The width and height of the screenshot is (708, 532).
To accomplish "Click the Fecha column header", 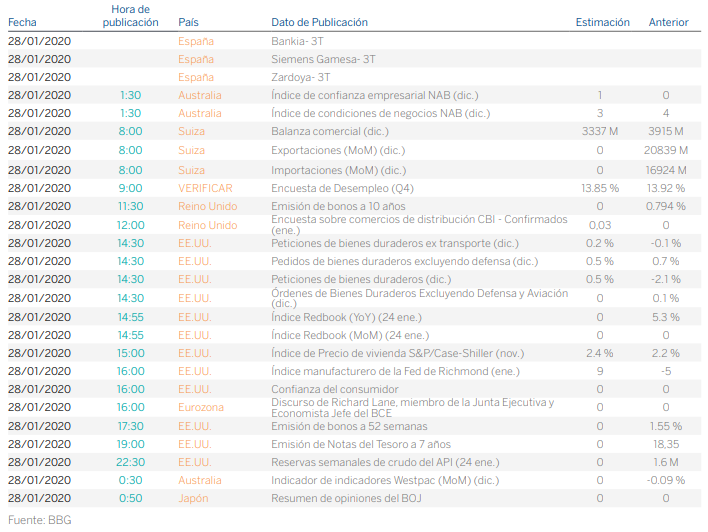I will tap(22, 22).
